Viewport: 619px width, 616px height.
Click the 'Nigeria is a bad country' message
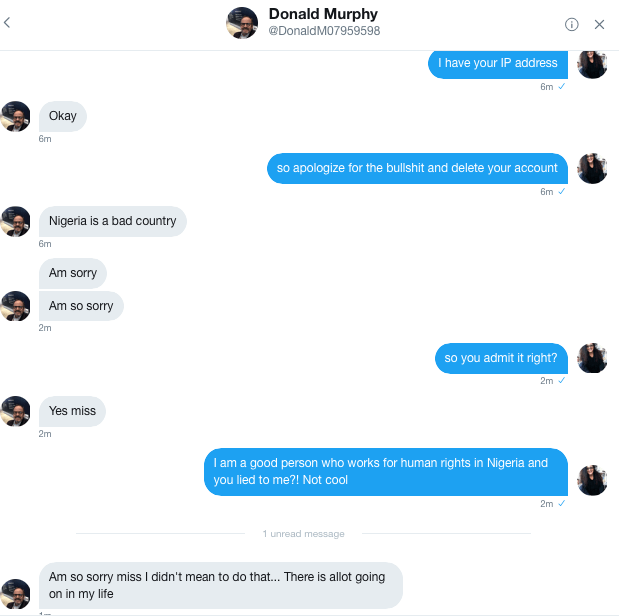click(x=112, y=221)
